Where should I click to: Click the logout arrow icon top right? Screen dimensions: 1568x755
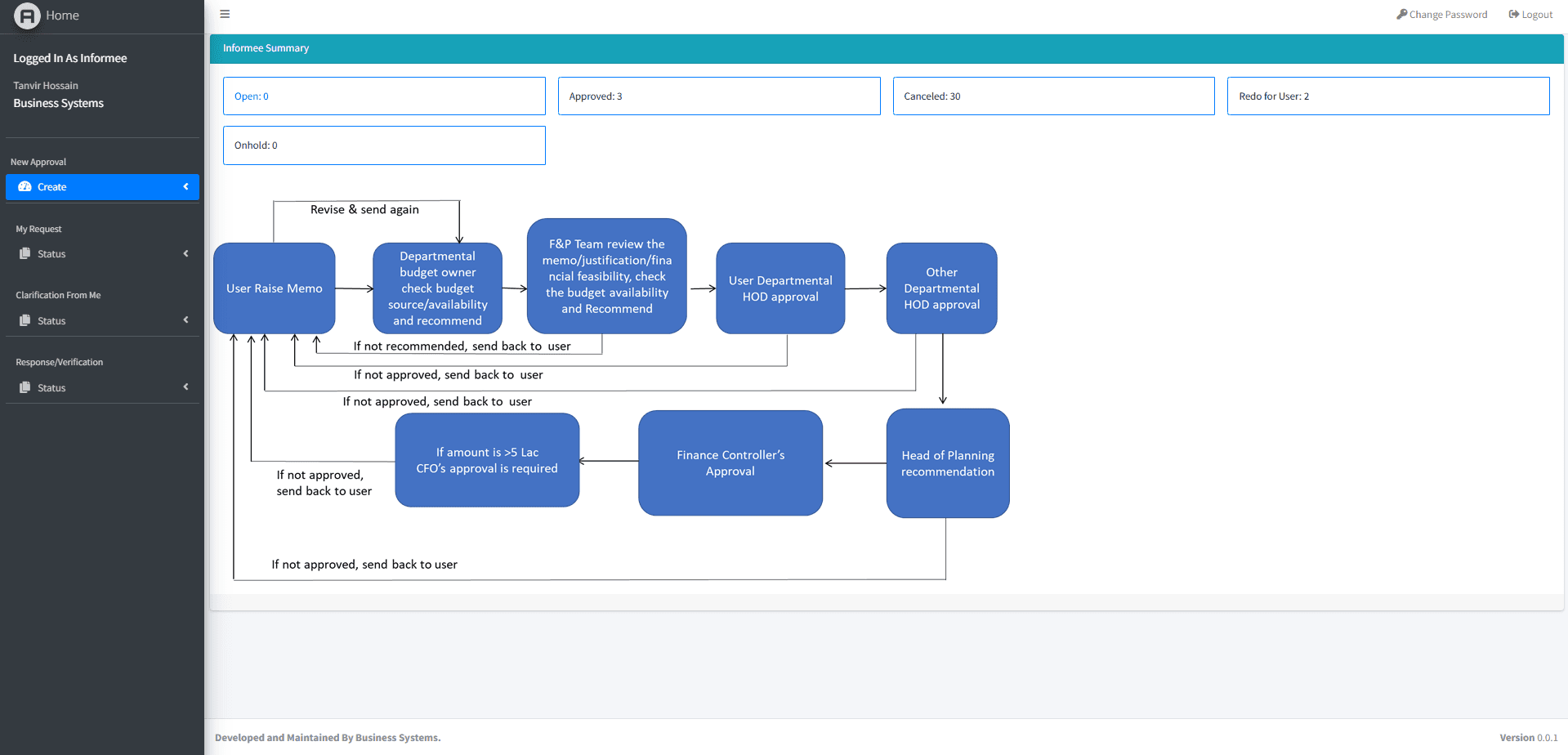[x=1512, y=14]
